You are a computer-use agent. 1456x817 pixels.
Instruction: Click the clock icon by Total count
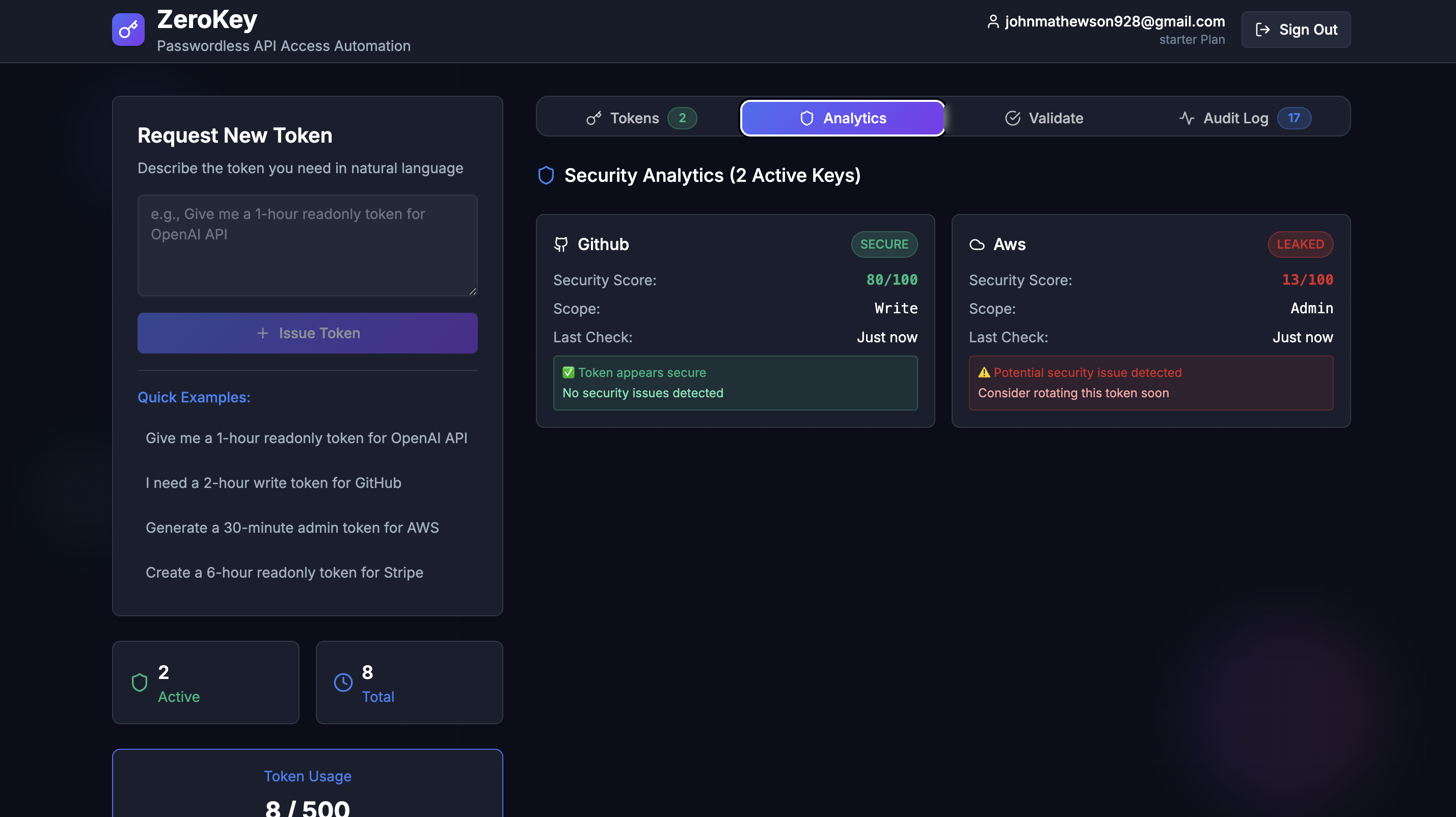point(343,683)
